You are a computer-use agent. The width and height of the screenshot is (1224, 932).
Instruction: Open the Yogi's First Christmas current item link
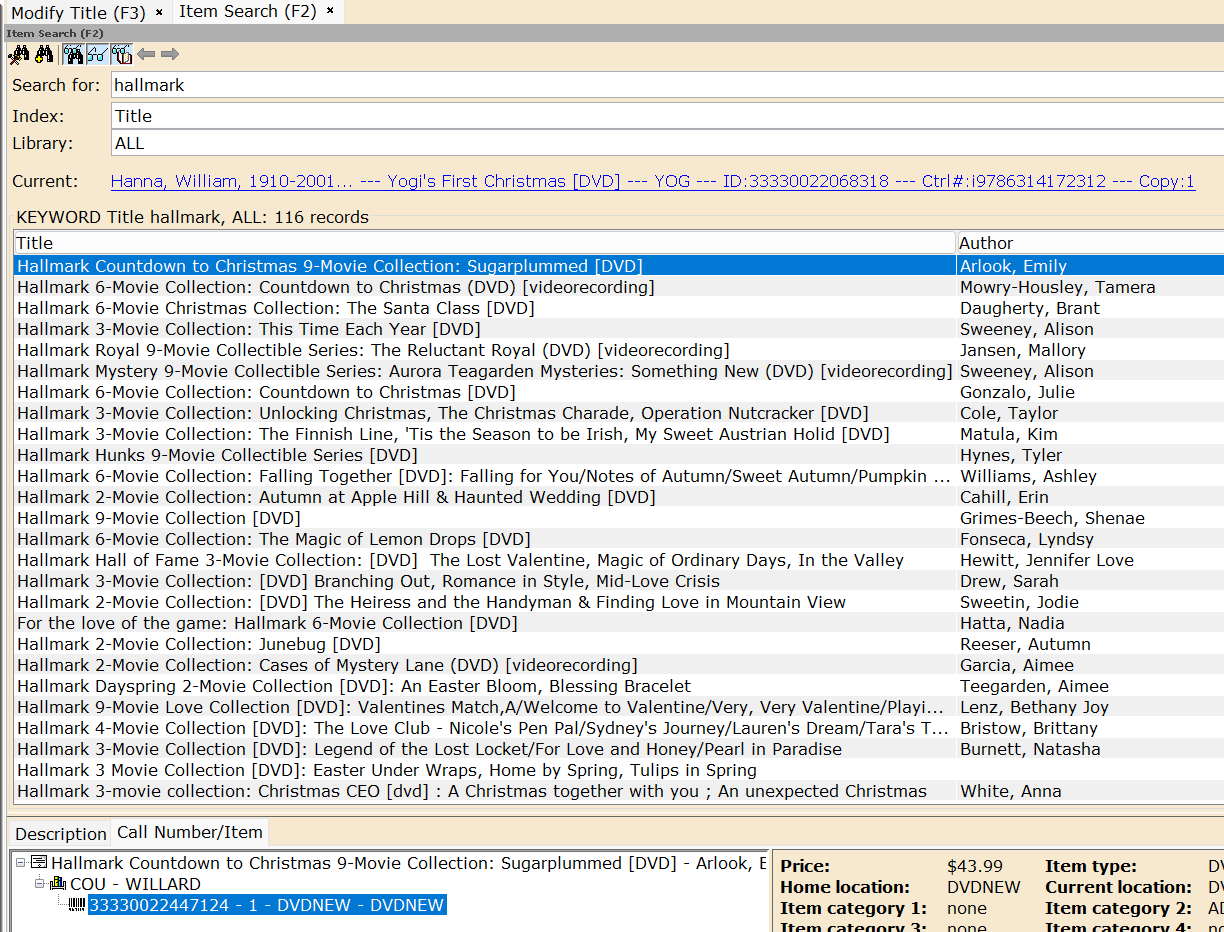tap(652, 181)
